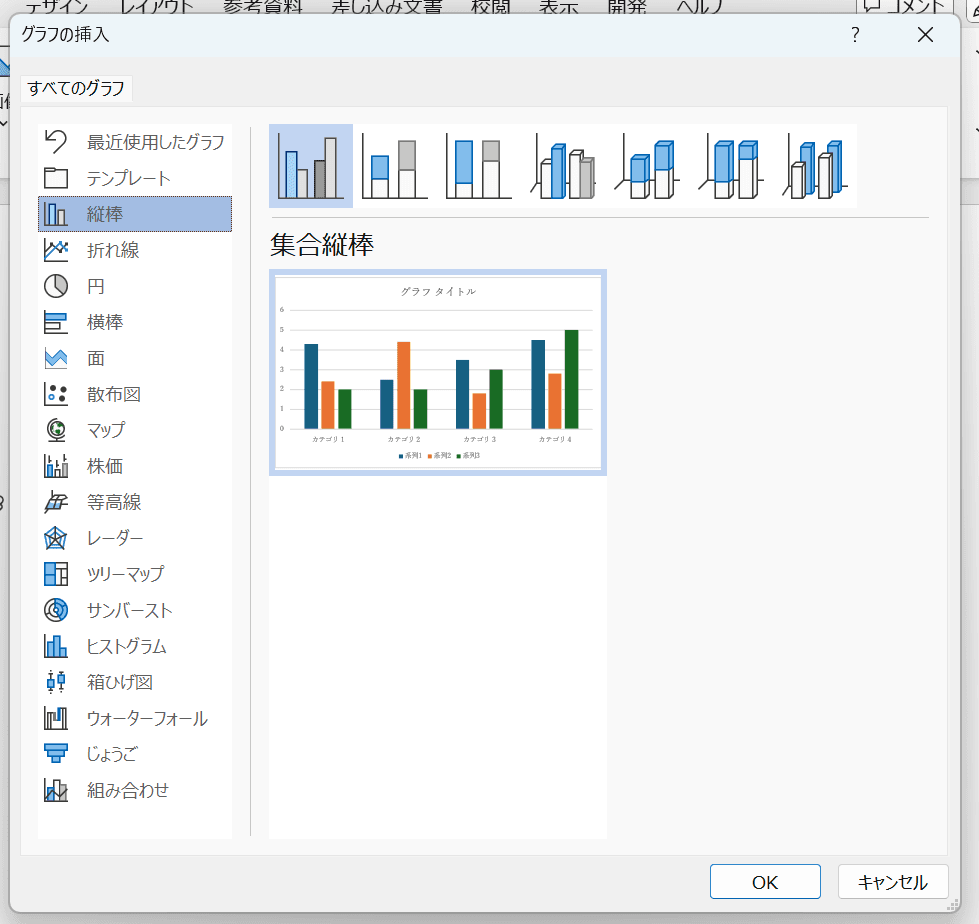
Task: Select the 3-D stacked column subtype icon
Action: coord(647,166)
